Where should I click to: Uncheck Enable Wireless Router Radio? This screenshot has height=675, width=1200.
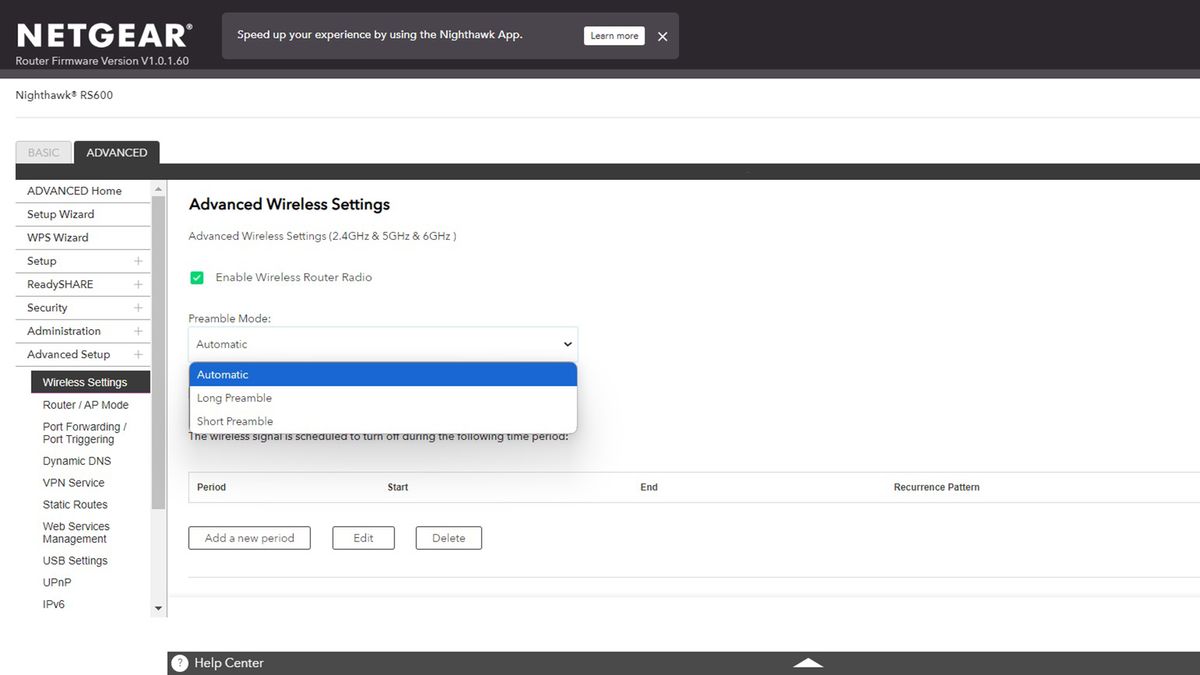[197, 277]
